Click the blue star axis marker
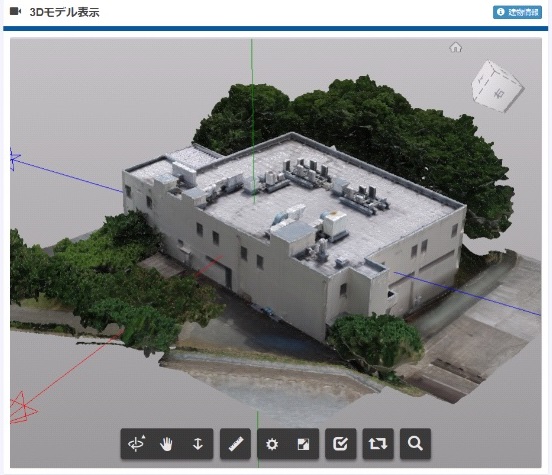Image resolution: width=552 pixels, height=475 pixels. (x=14, y=159)
